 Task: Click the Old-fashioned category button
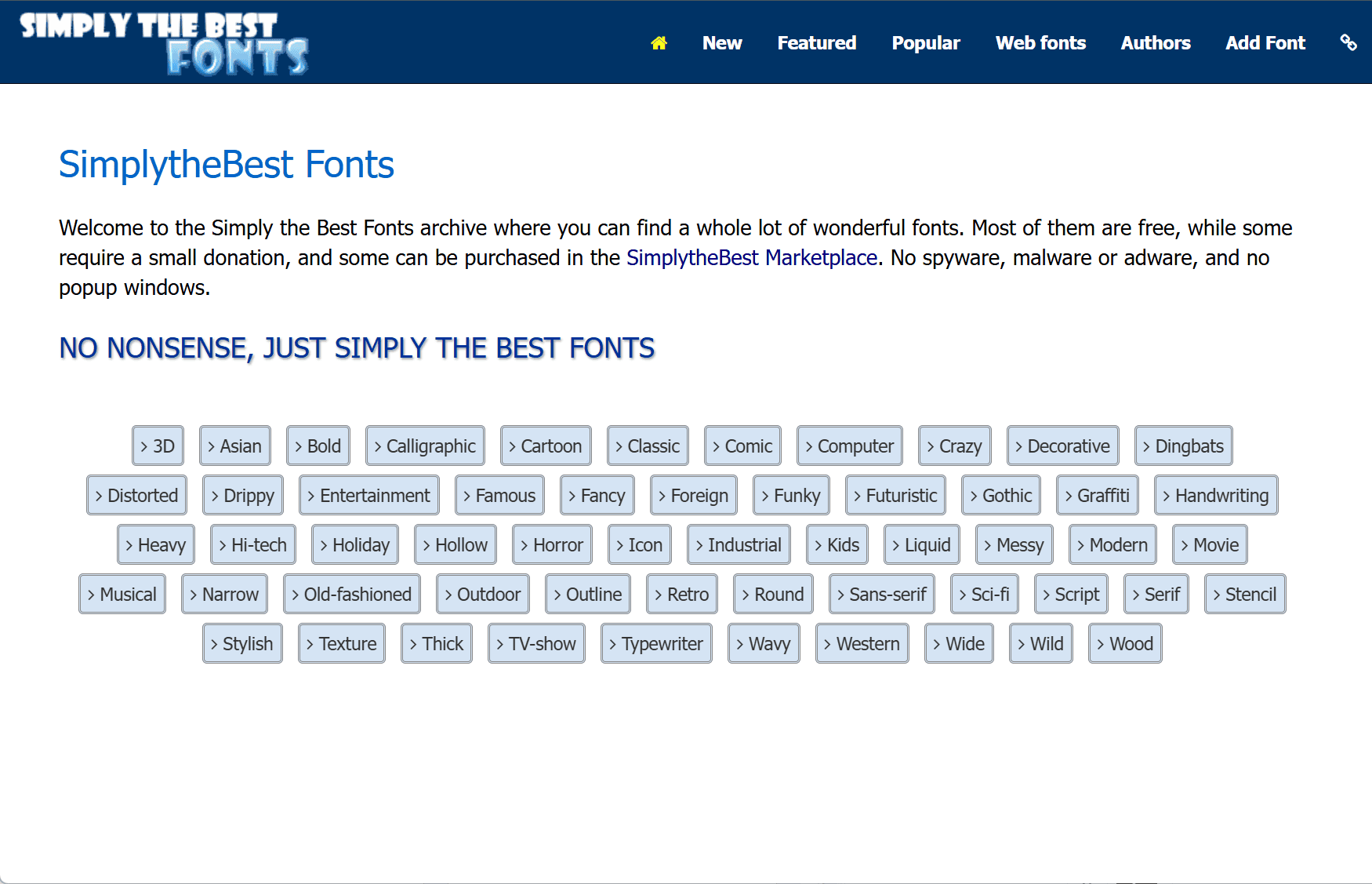click(x=351, y=595)
